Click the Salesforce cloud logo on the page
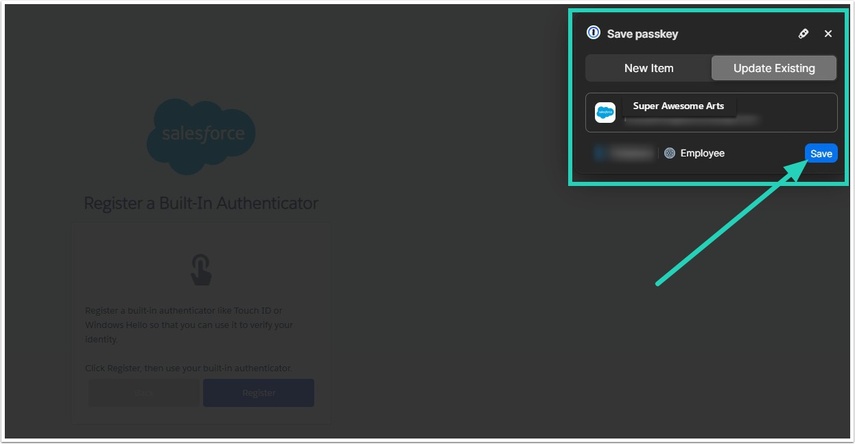This screenshot has width=855, height=444. click(201, 136)
